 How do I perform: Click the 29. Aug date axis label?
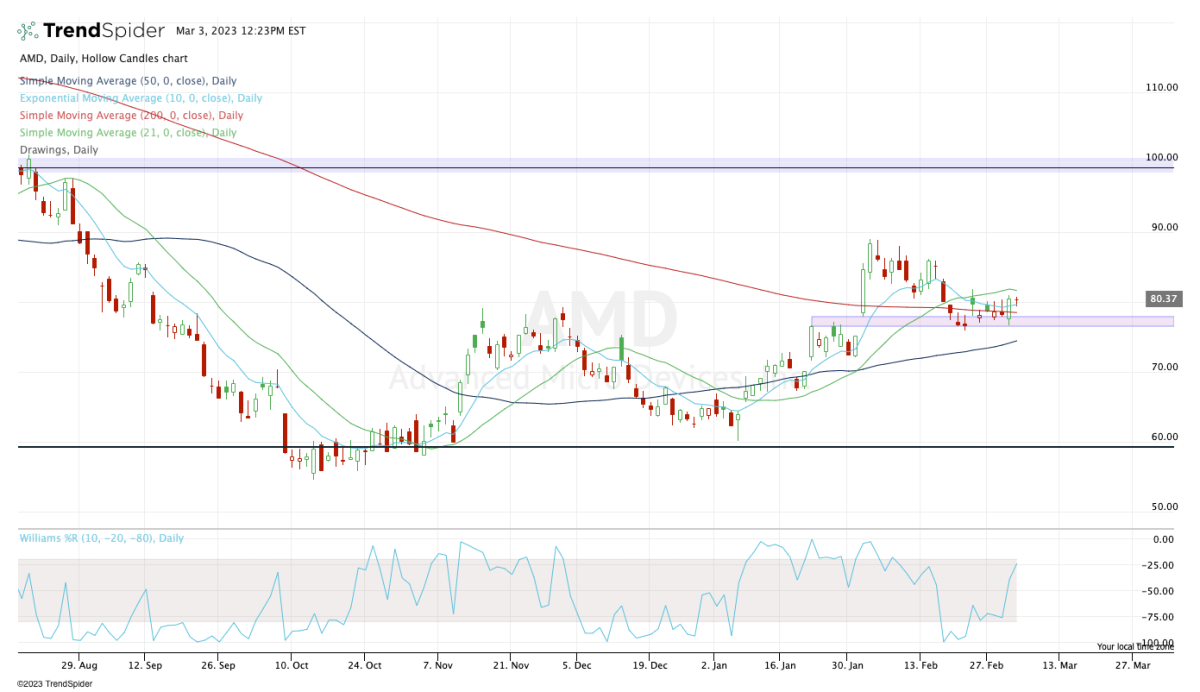(79, 664)
